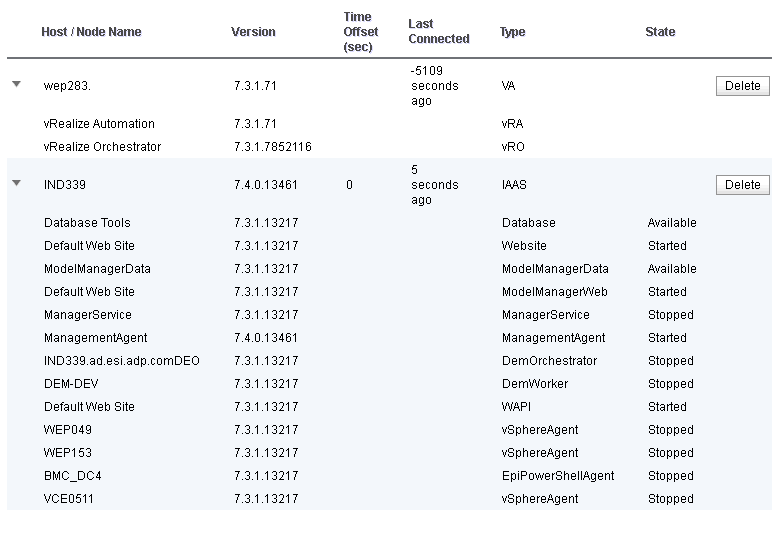Screen dimensions: 777x545
Task: Click IND339 version 7.4.0.13461
Action: [x=266, y=185]
